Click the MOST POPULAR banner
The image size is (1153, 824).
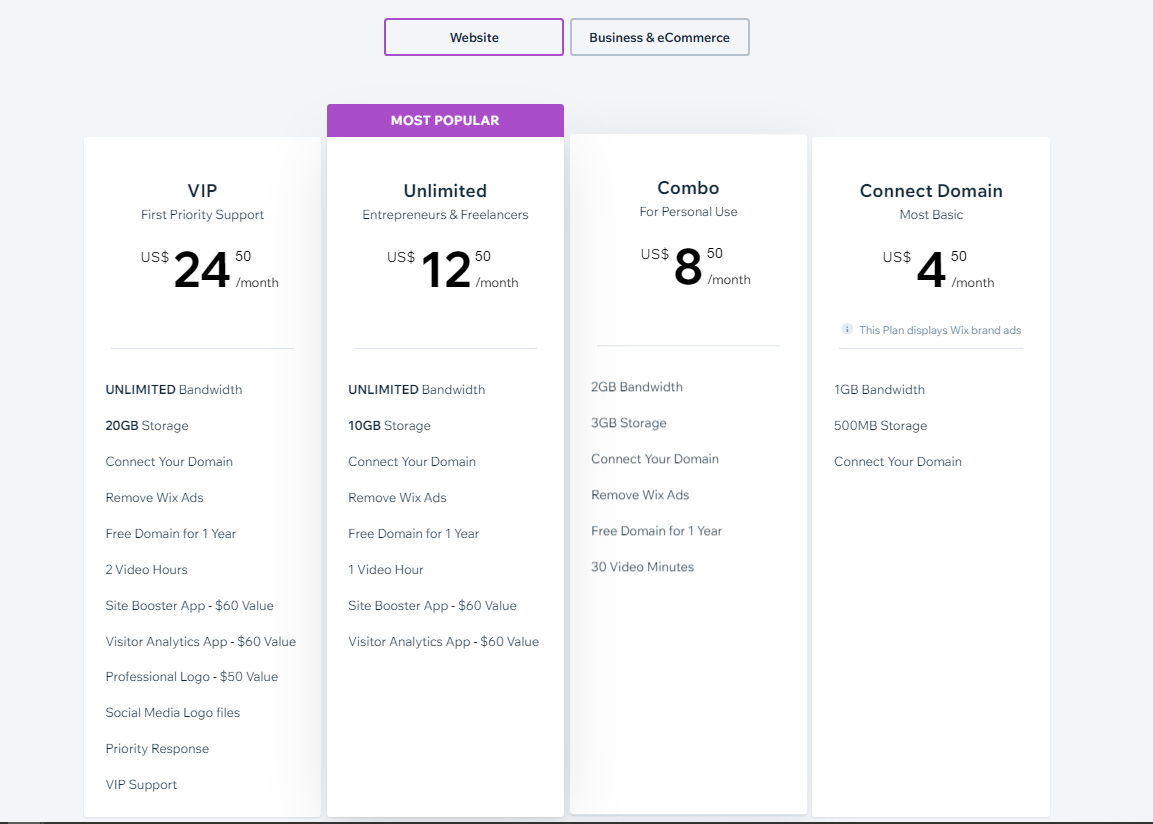[445, 121]
